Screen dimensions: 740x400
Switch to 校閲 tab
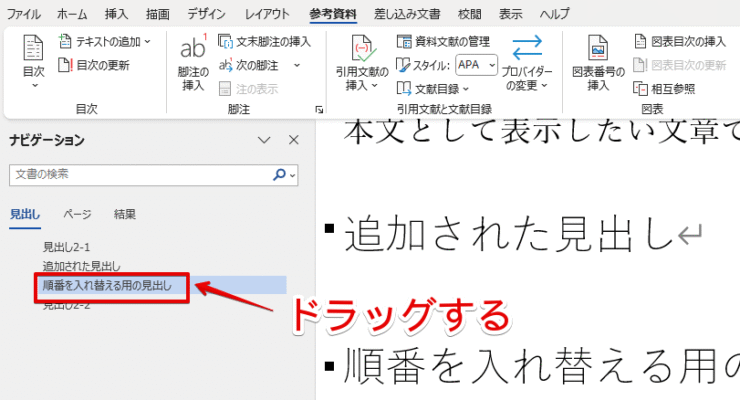[470, 14]
